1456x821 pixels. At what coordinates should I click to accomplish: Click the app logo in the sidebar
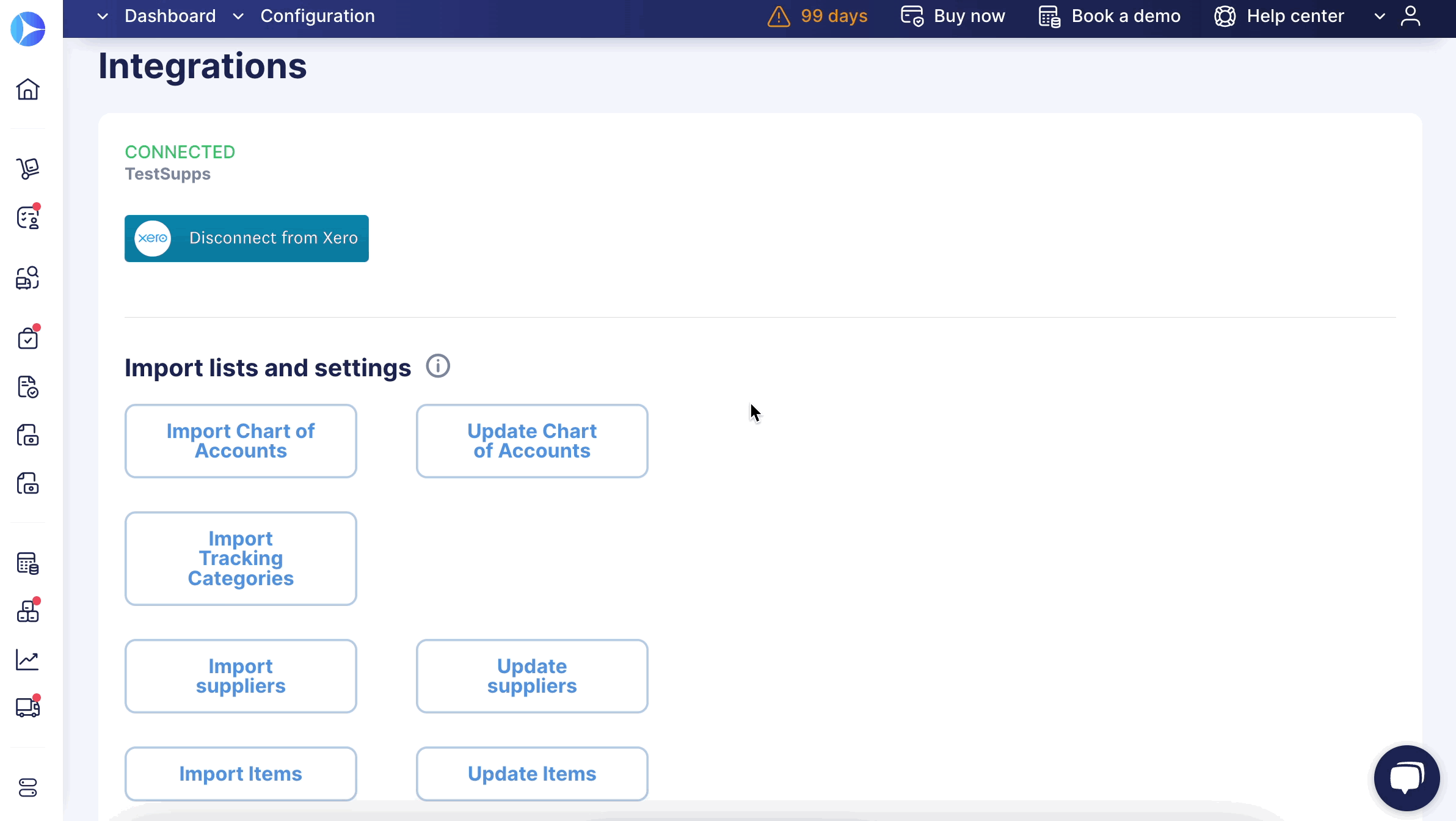click(28, 29)
